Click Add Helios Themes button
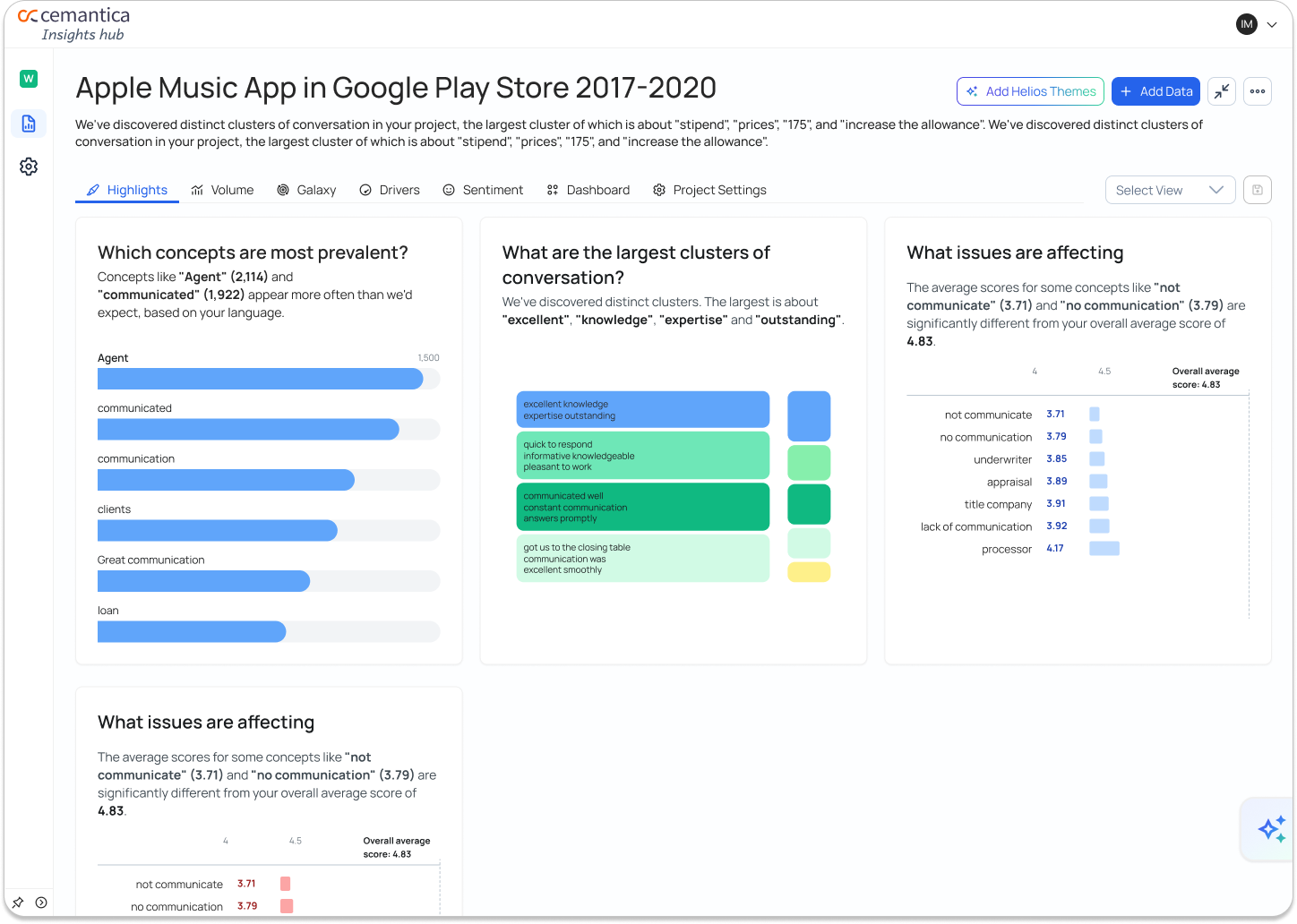1297x924 pixels. tap(1030, 91)
